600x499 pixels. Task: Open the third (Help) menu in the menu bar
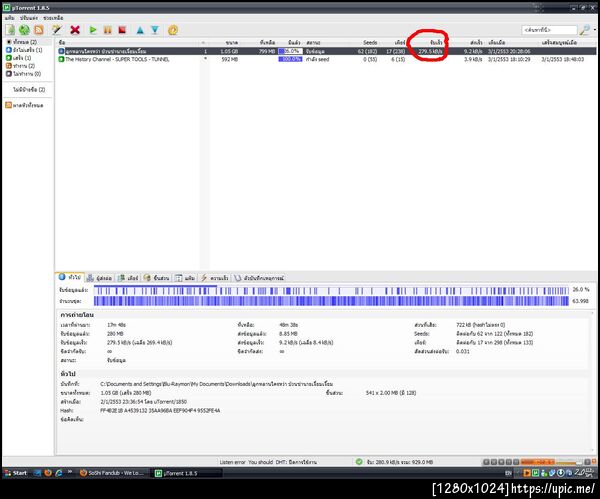pos(53,18)
